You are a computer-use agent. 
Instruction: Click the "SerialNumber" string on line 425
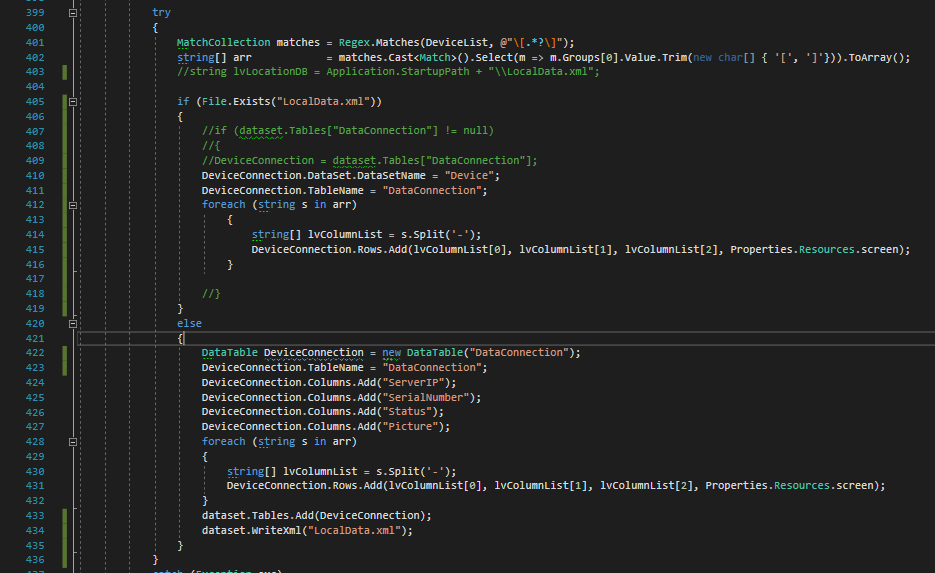(x=426, y=397)
